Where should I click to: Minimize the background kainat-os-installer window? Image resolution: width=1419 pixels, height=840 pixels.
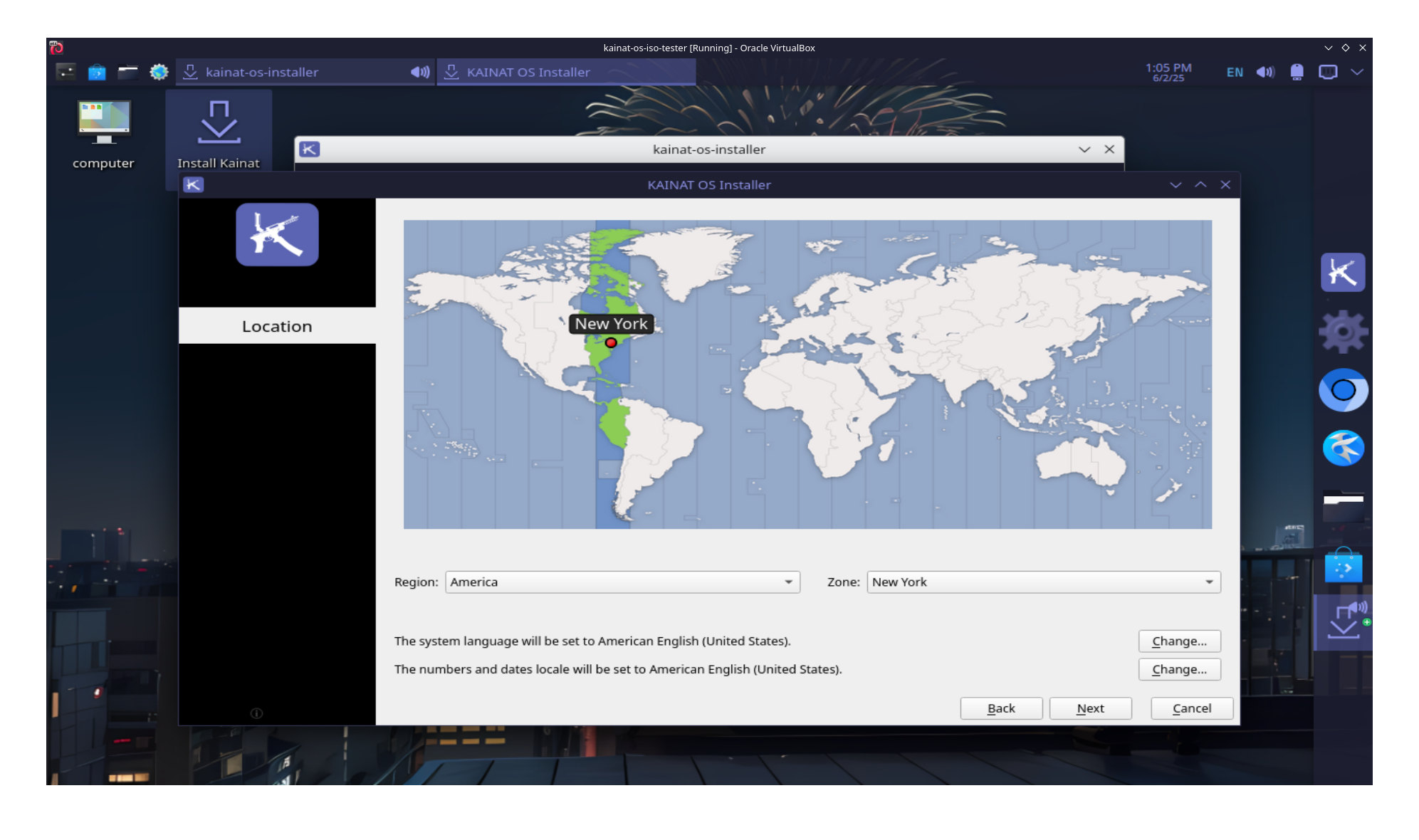tap(1084, 149)
